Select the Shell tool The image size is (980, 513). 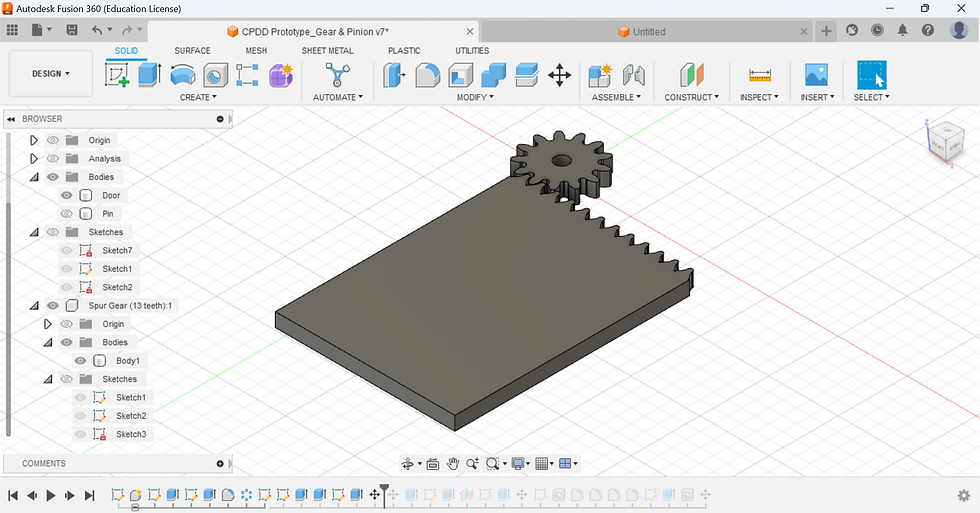pos(461,76)
